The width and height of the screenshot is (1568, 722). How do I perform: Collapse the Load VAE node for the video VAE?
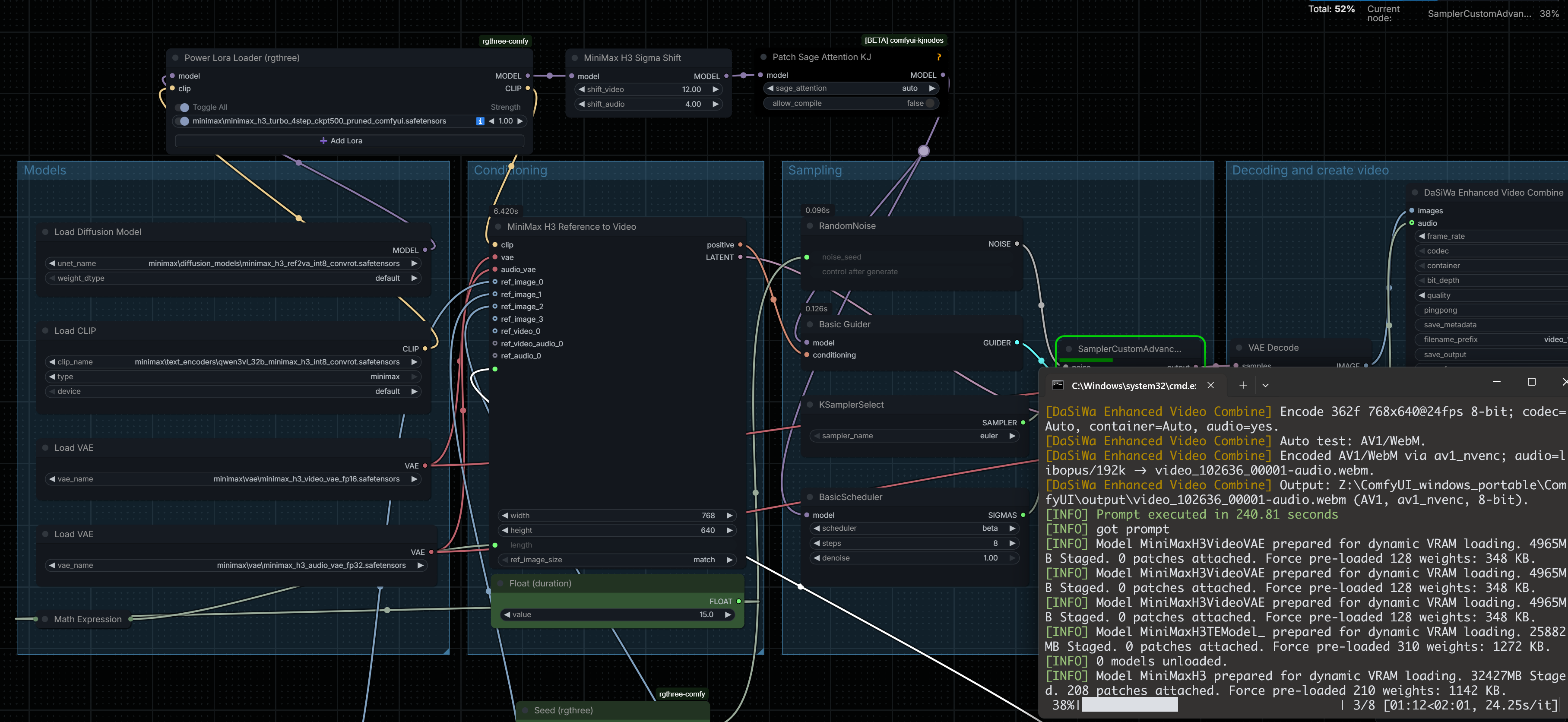click(45, 447)
